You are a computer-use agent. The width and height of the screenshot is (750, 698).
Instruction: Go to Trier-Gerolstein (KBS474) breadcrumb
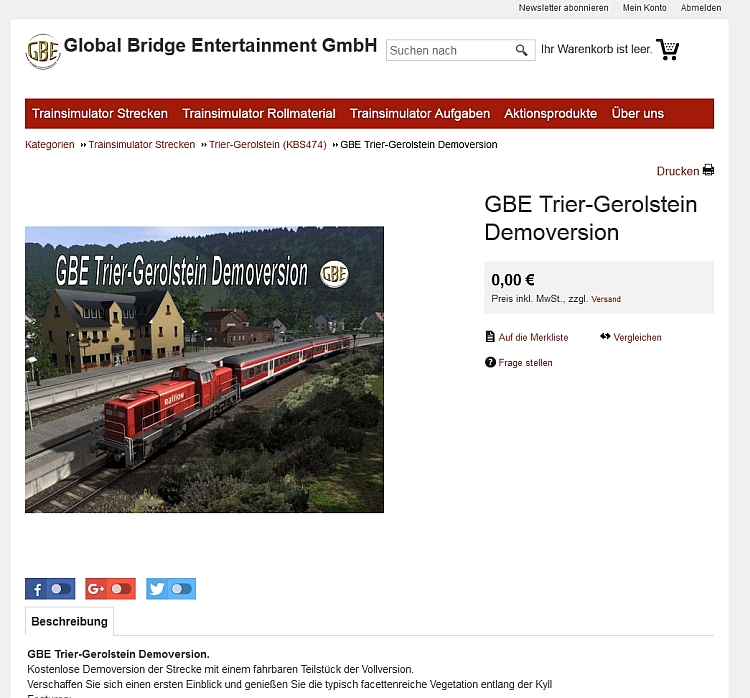coord(268,144)
